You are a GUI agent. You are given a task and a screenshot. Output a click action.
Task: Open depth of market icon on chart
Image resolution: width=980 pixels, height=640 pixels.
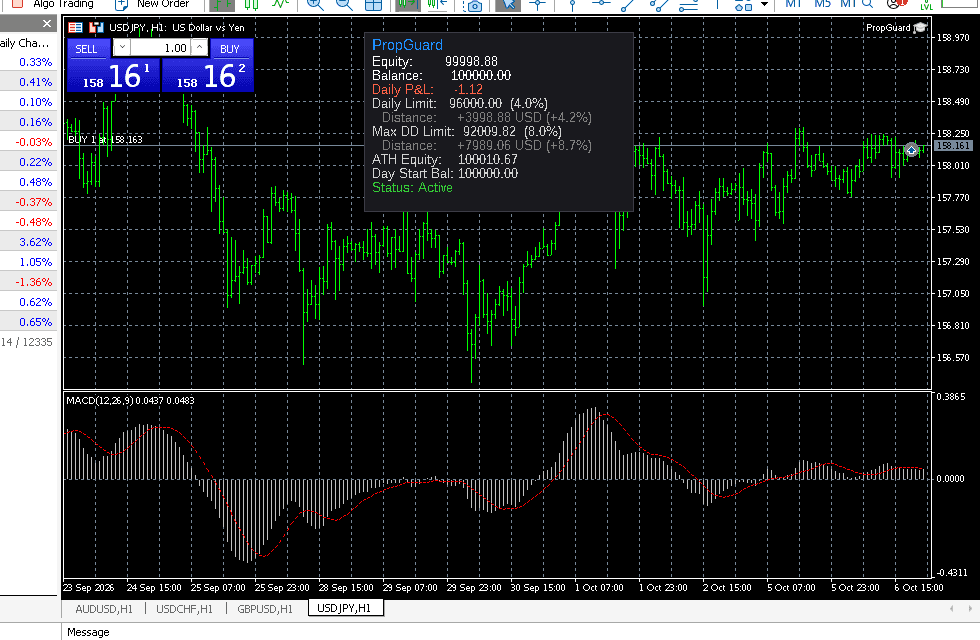96,28
